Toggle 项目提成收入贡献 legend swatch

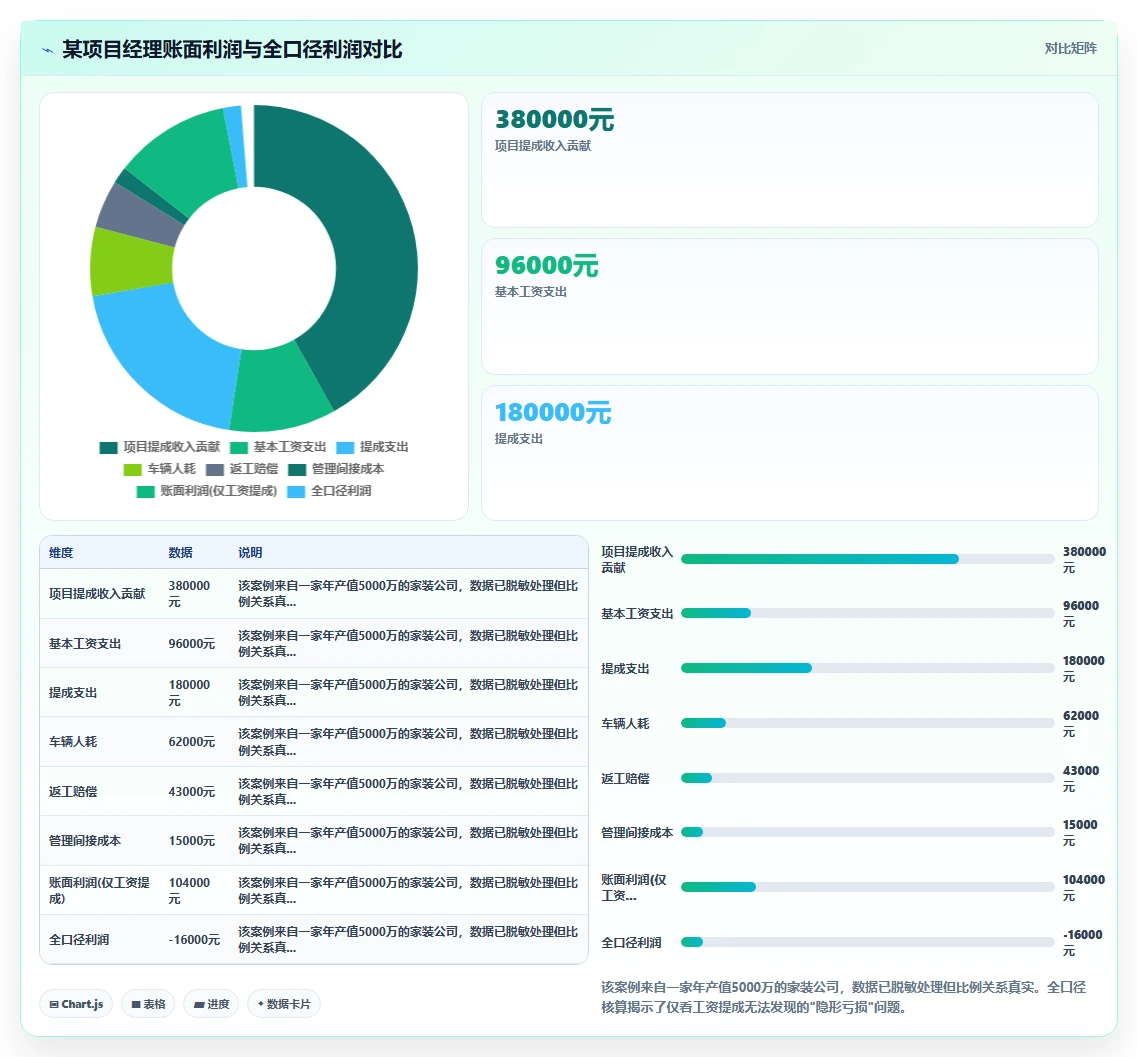pyautogui.click(x=108, y=447)
